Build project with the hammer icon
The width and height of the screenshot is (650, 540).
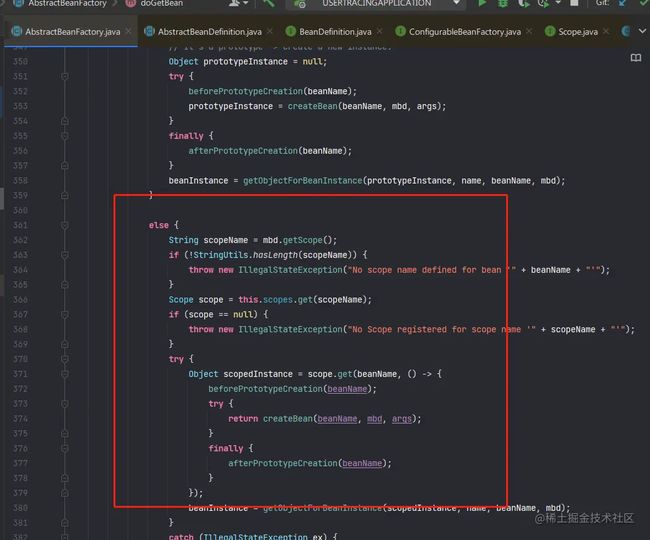[x=269, y=3]
